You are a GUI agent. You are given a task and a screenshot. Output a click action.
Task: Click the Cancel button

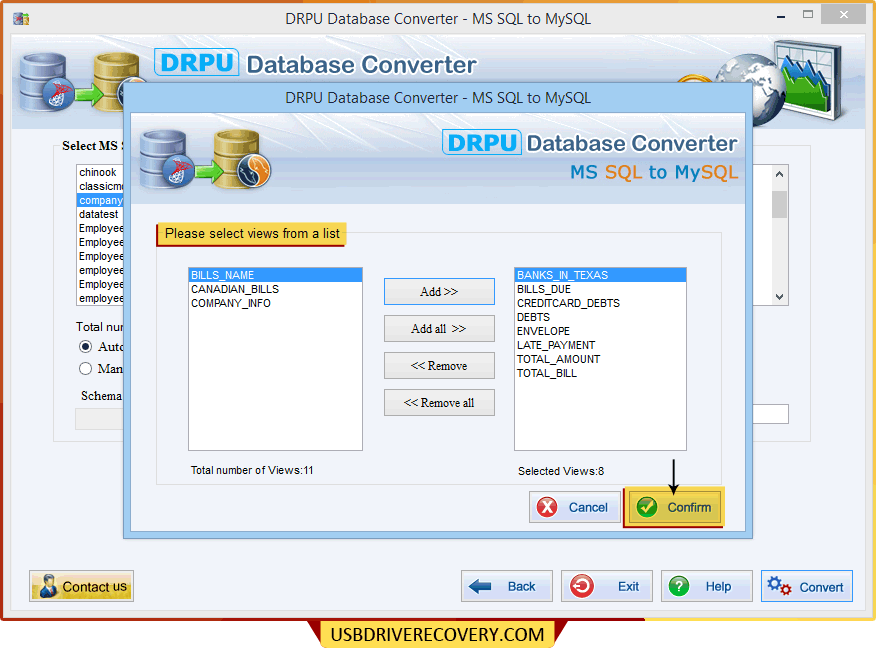(x=574, y=507)
